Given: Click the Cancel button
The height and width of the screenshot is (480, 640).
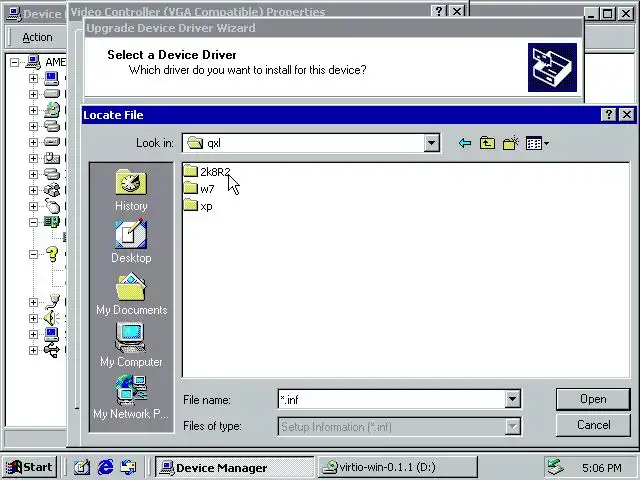Looking at the screenshot, I should tap(593, 425).
